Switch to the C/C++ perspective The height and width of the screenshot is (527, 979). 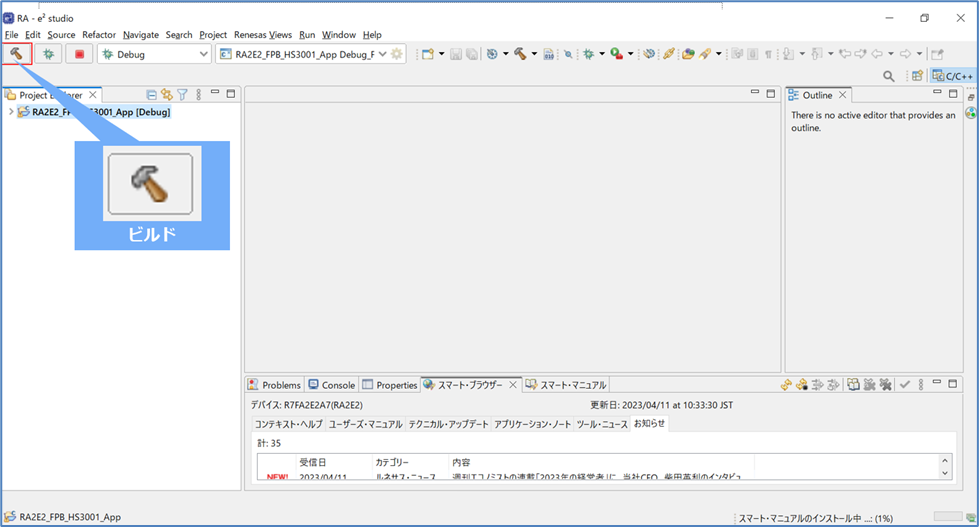click(x=952, y=76)
